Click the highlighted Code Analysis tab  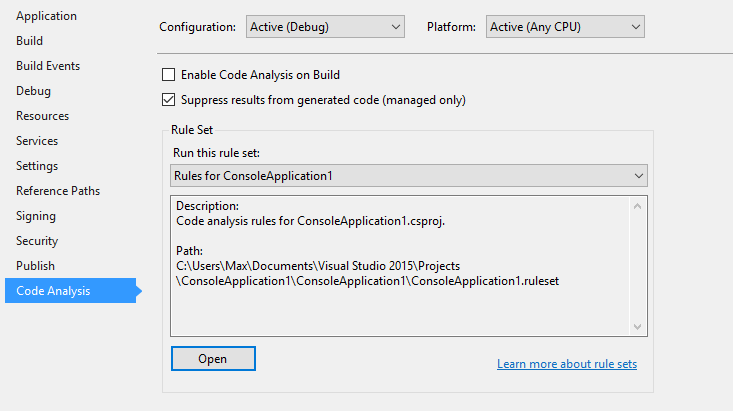click(71, 291)
